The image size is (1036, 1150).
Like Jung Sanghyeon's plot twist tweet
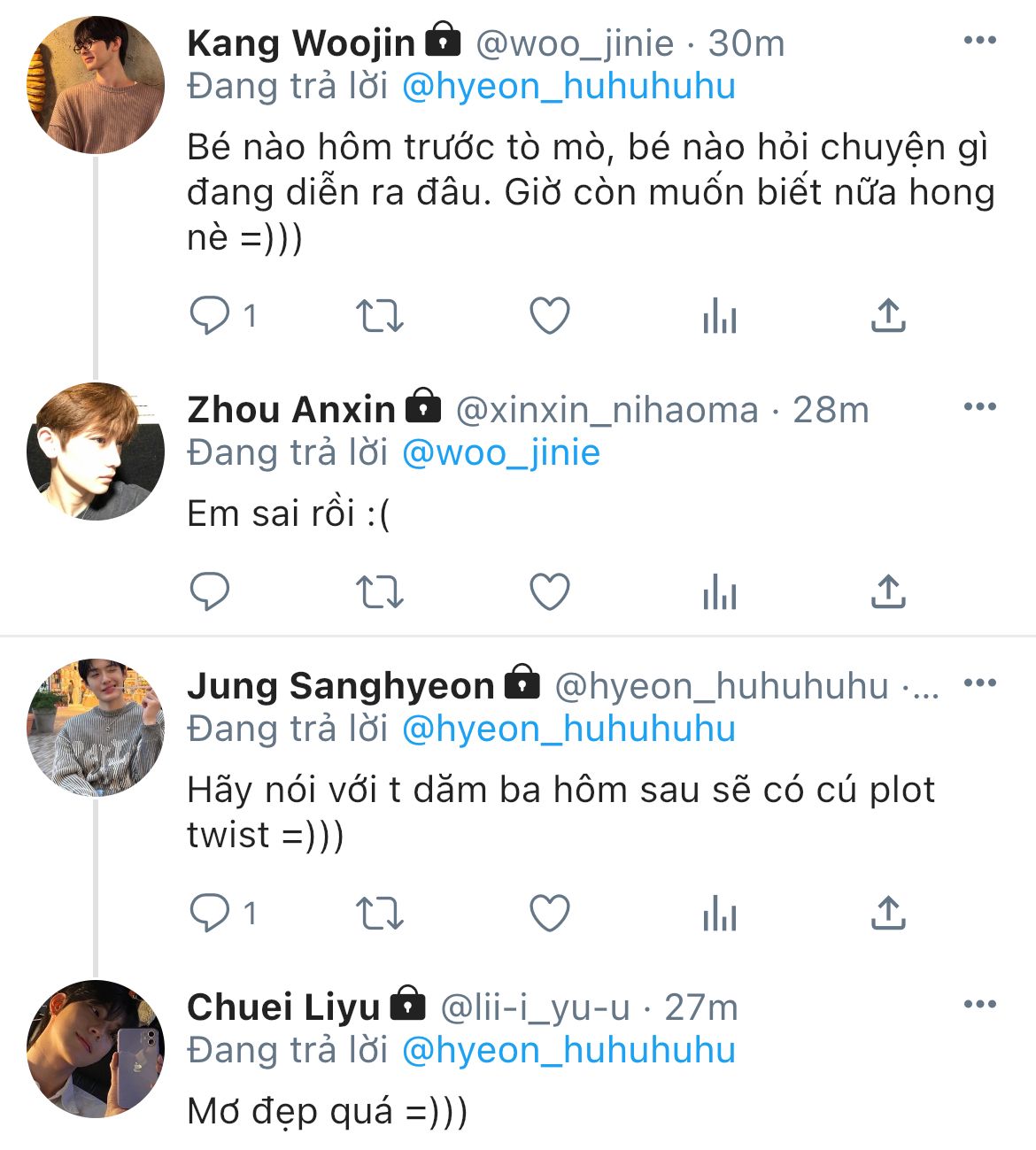coord(549,913)
